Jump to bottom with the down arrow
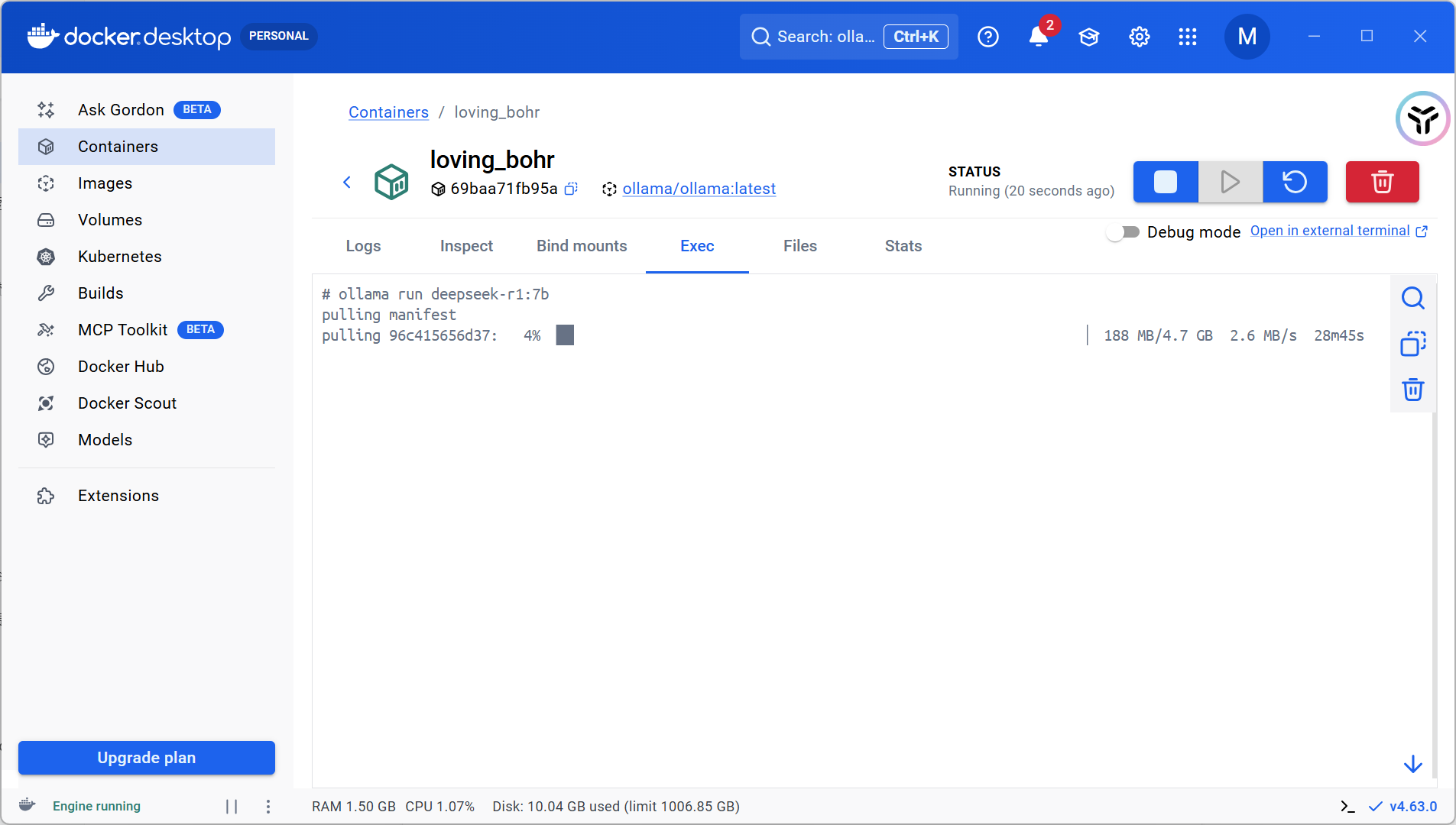Viewport: 1456px width, 825px height. point(1412,764)
